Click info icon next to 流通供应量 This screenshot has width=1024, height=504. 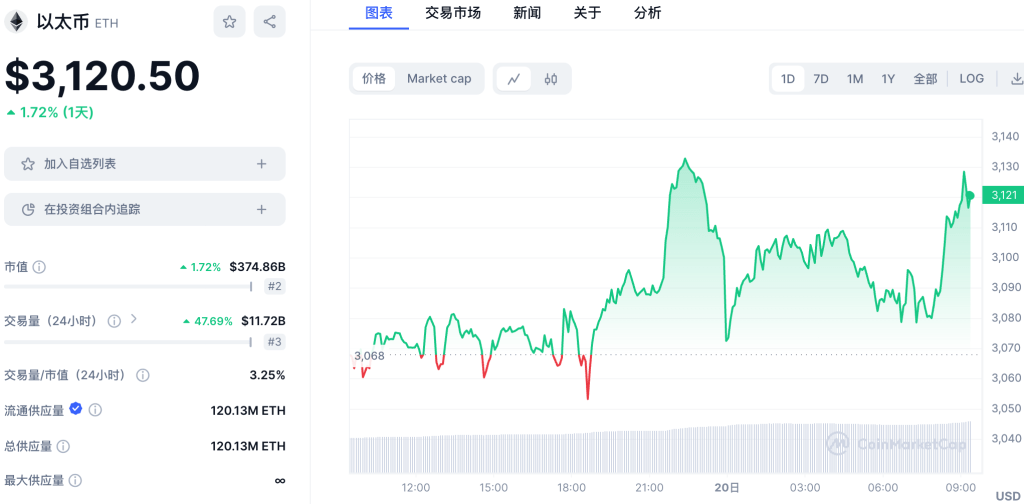95,410
